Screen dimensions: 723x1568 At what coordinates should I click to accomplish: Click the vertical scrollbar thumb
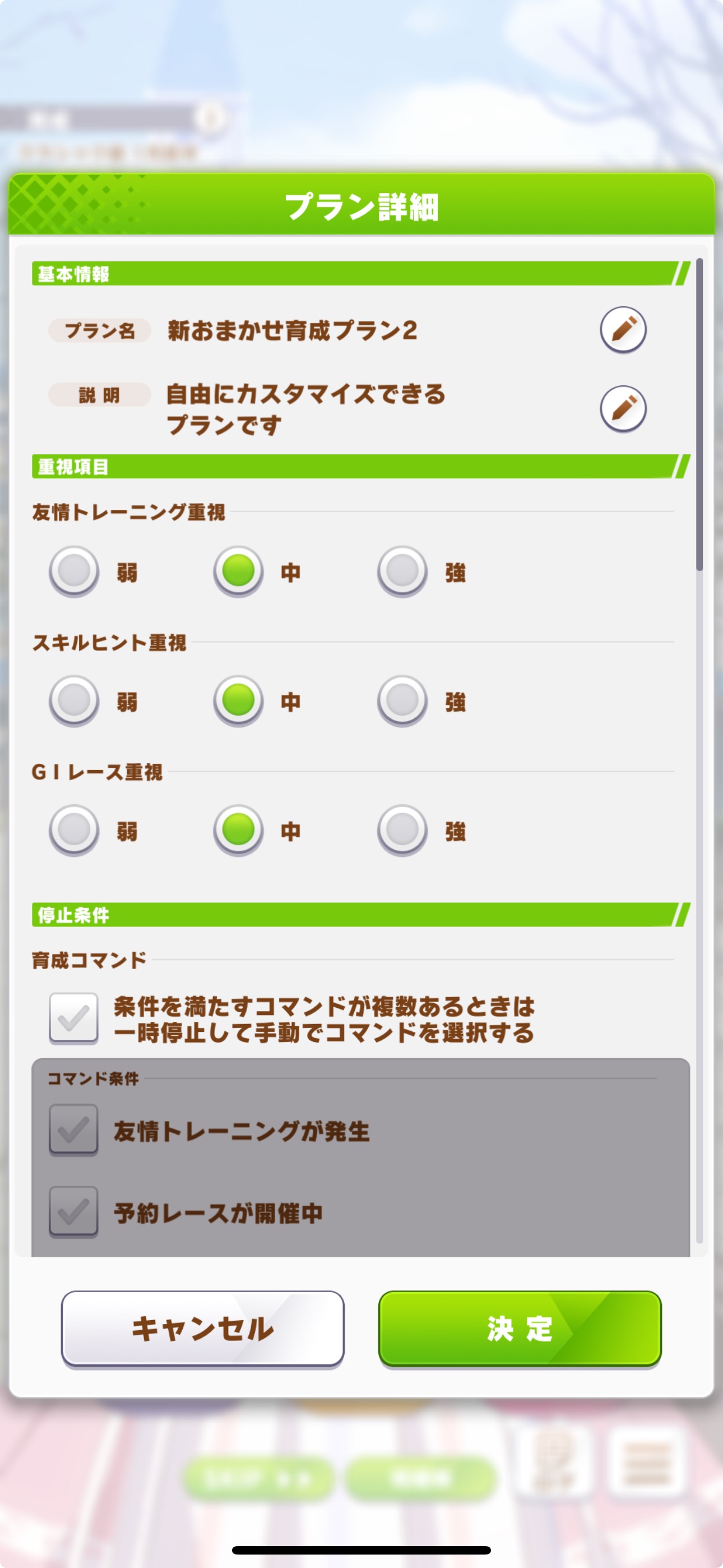coord(699,414)
